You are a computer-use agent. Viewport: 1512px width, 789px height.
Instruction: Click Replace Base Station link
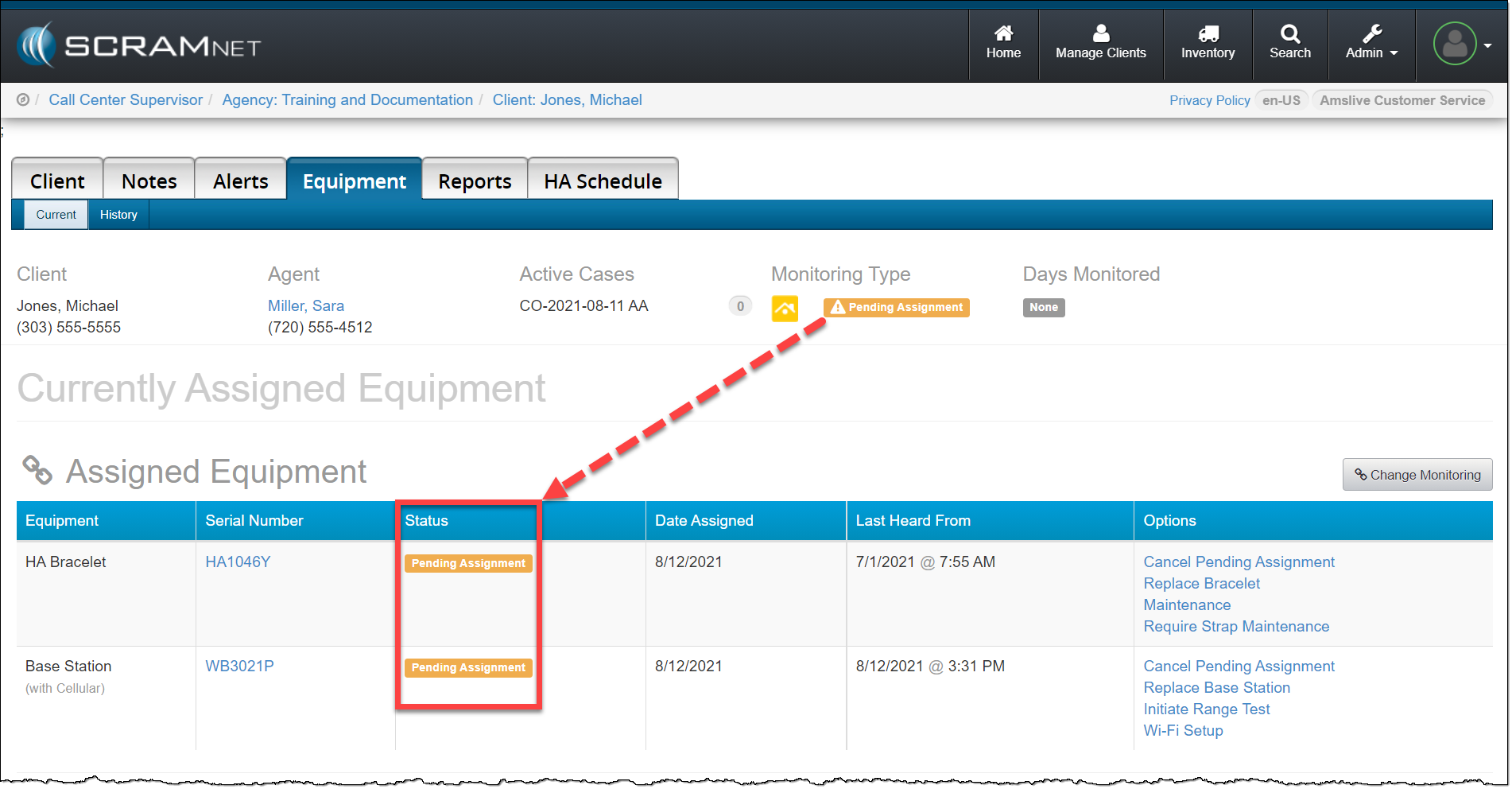click(1216, 688)
